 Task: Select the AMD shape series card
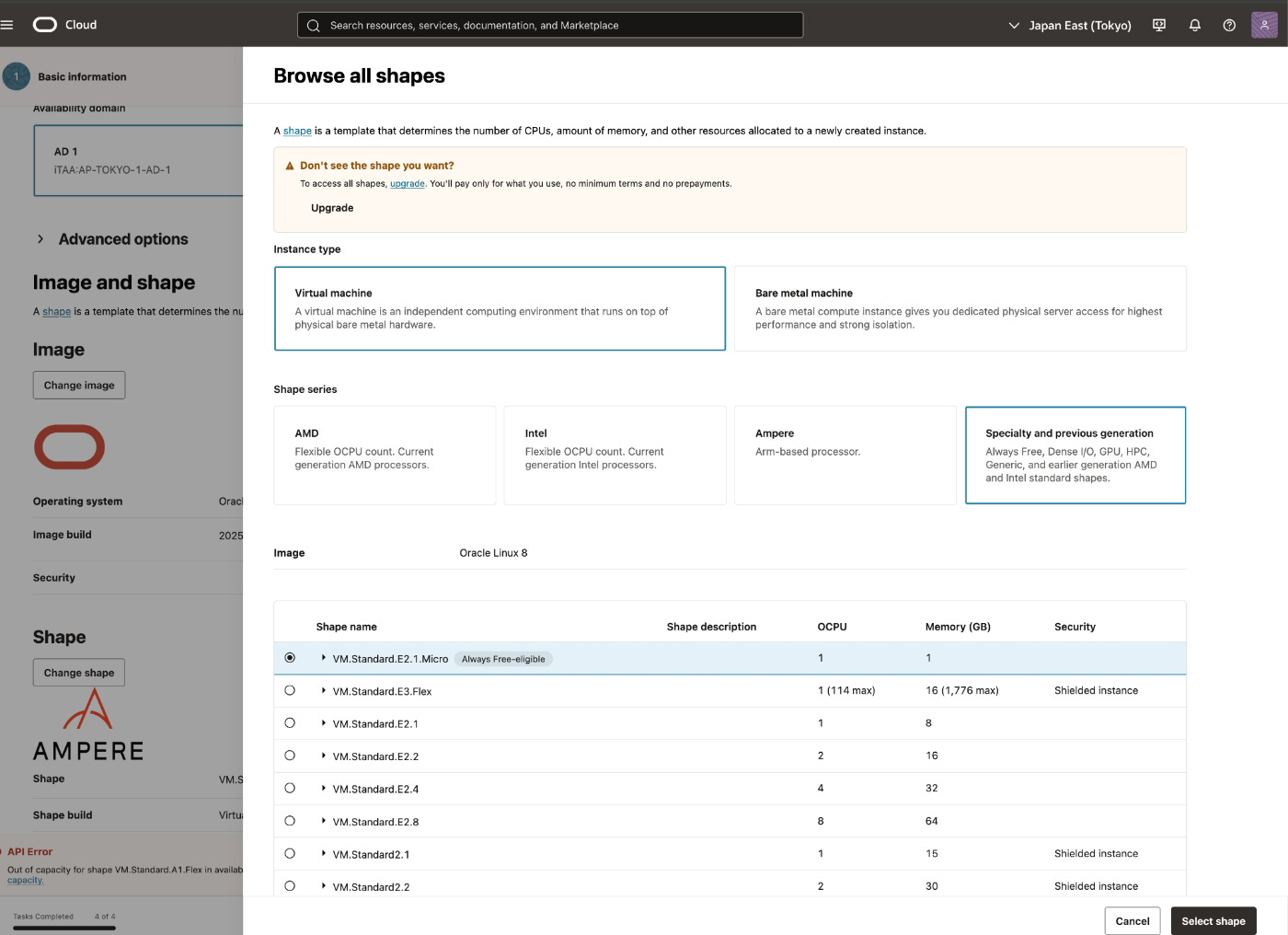pos(385,456)
